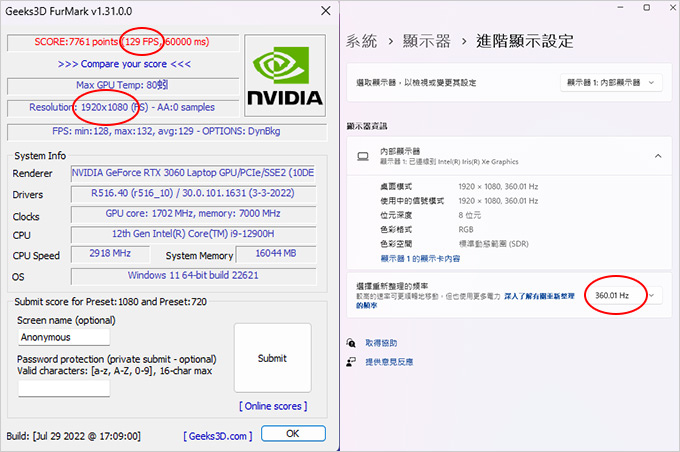Screen dimensions: 680x452
Task: Select the Resolution 1920x1080 field
Action: pyautogui.click(x=123, y=108)
